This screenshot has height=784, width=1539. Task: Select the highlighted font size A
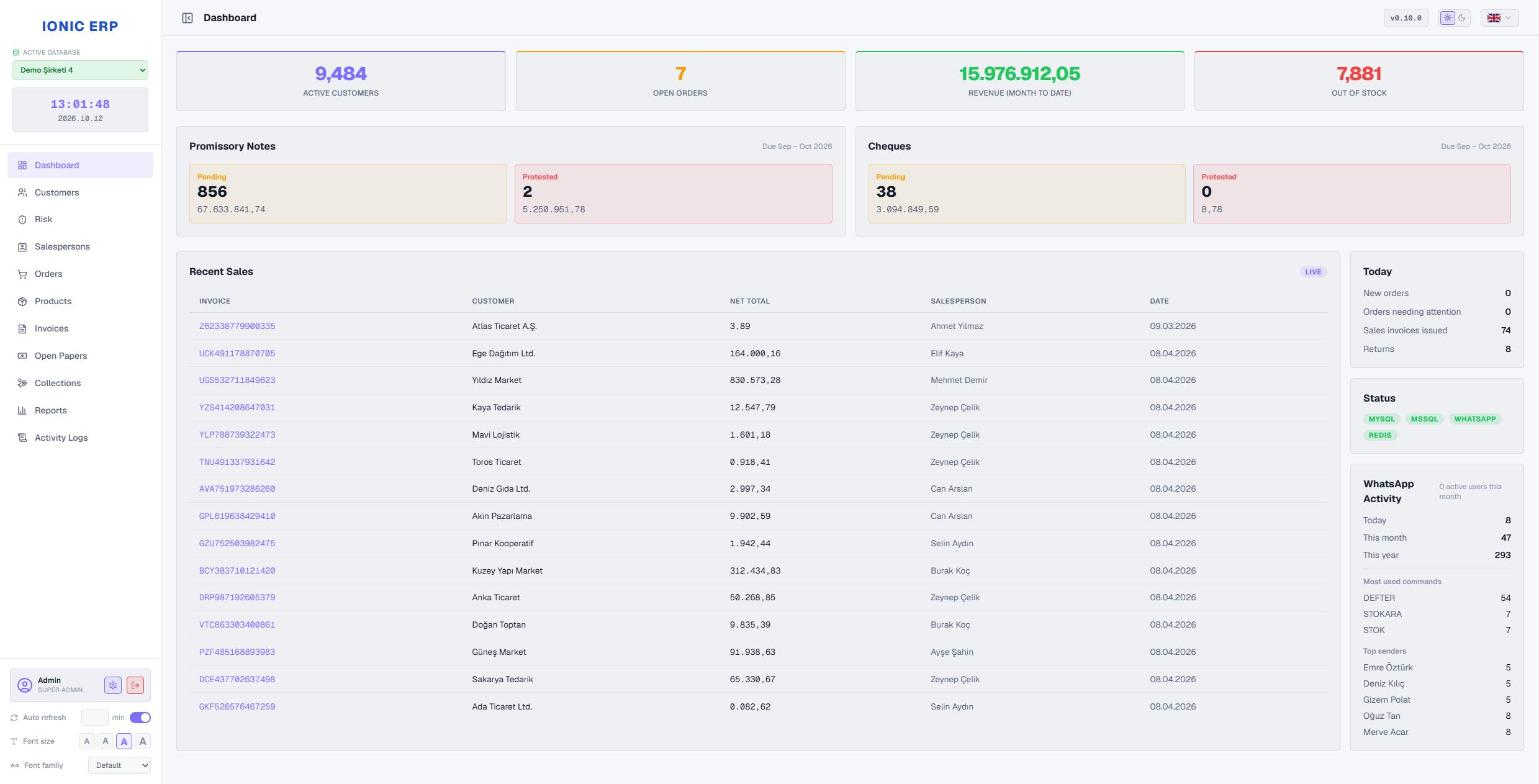coord(124,741)
